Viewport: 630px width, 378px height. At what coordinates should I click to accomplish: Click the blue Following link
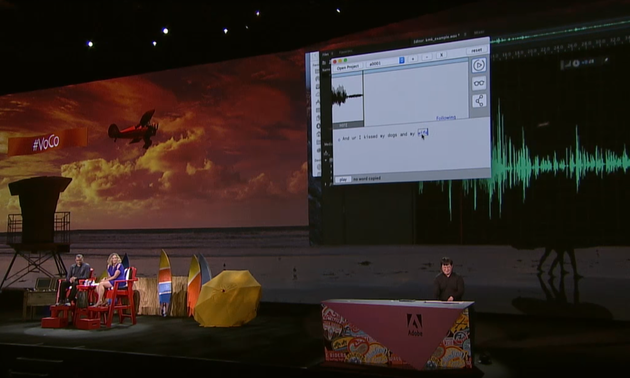446,118
